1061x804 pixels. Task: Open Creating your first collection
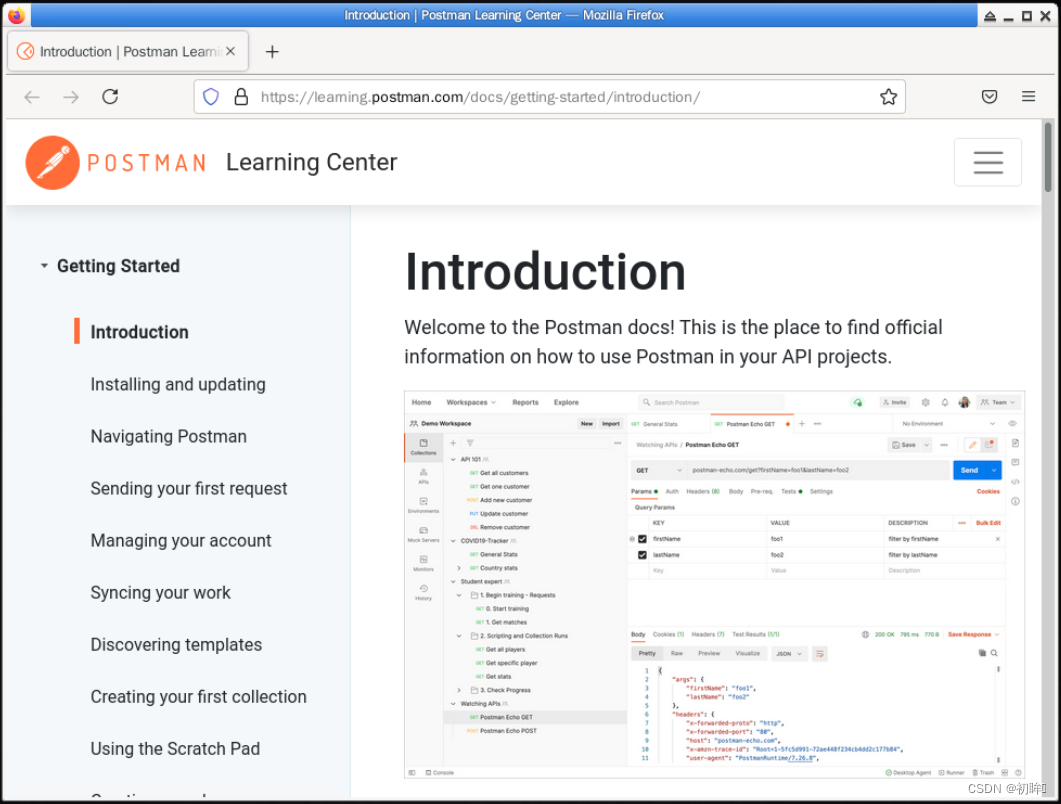[198, 697]
